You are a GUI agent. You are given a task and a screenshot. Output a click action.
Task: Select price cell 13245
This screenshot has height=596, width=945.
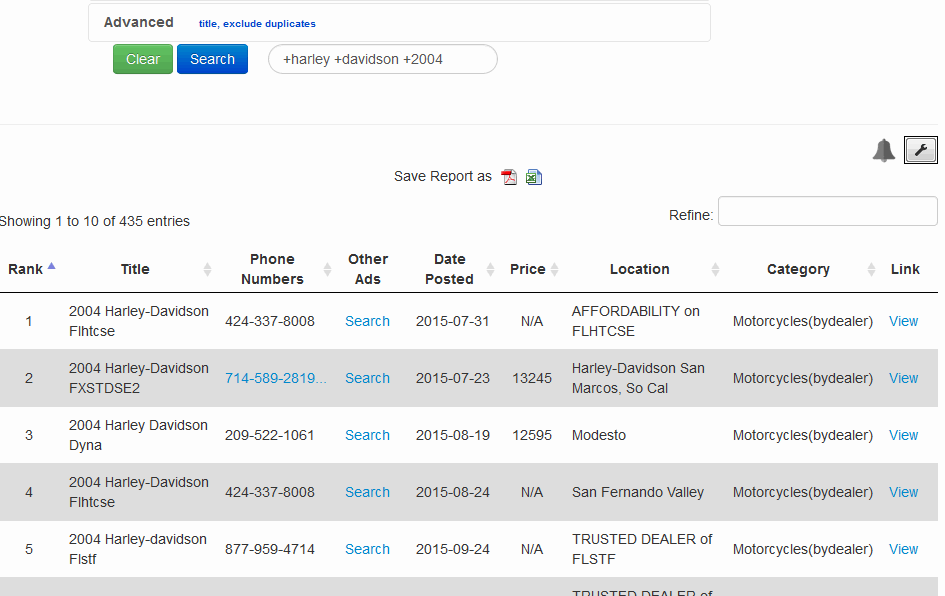coord(532,378)
